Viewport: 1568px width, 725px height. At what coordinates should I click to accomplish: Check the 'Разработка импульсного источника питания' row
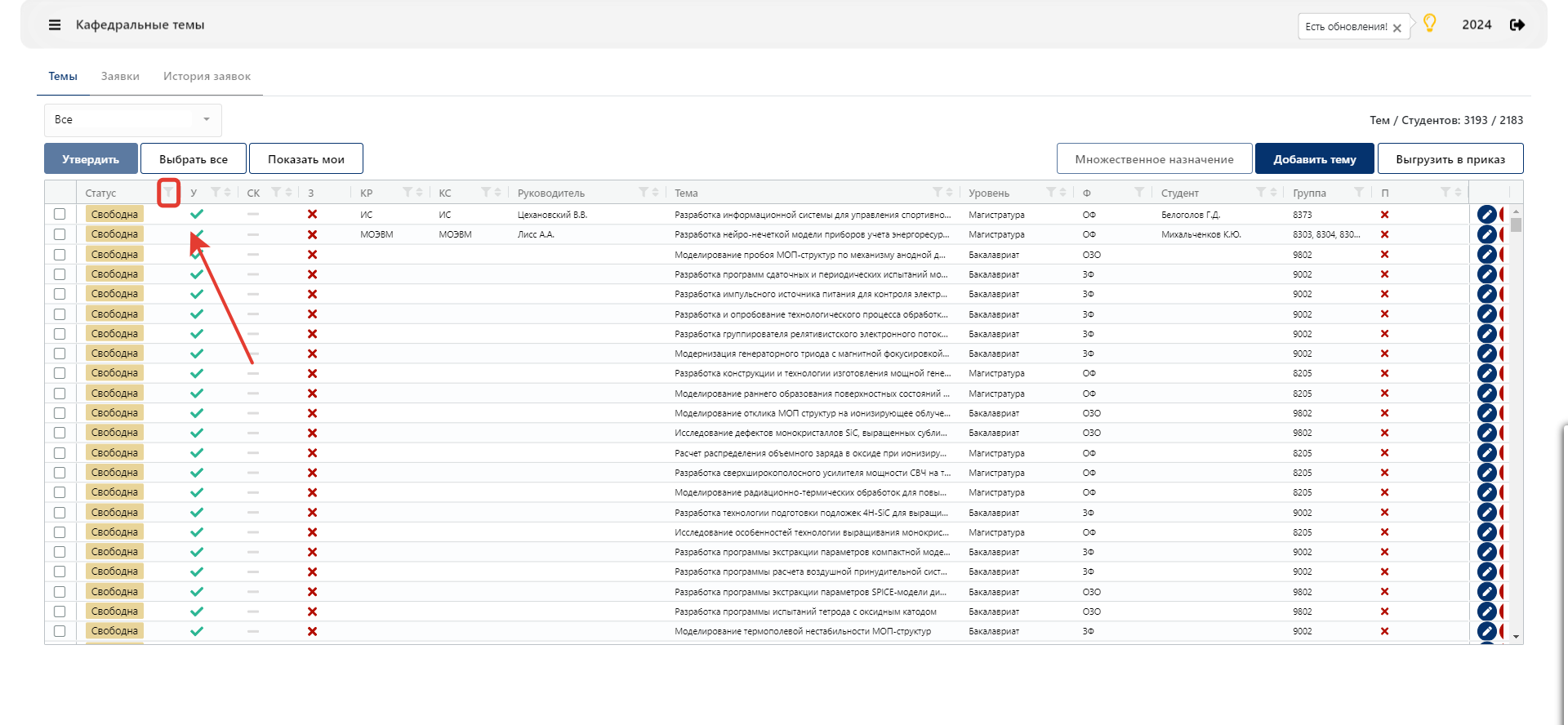click(60, 294)
